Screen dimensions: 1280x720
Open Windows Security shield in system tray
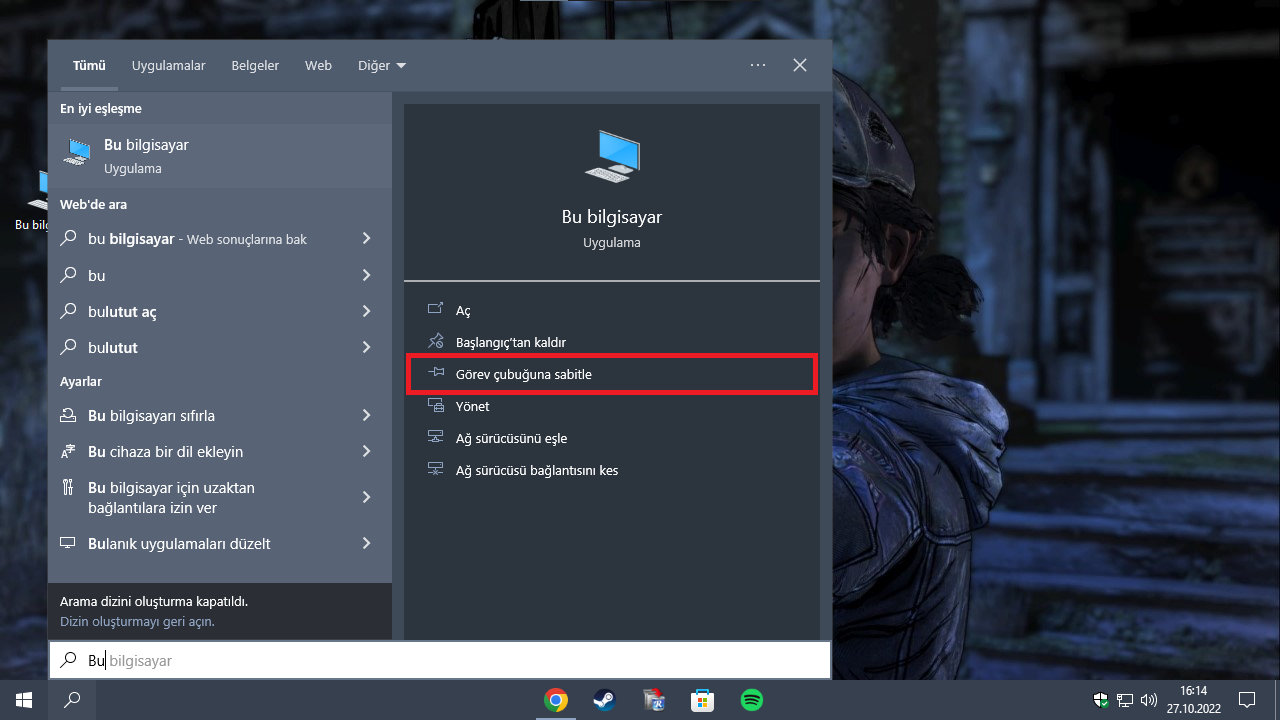click(1101, 700)
